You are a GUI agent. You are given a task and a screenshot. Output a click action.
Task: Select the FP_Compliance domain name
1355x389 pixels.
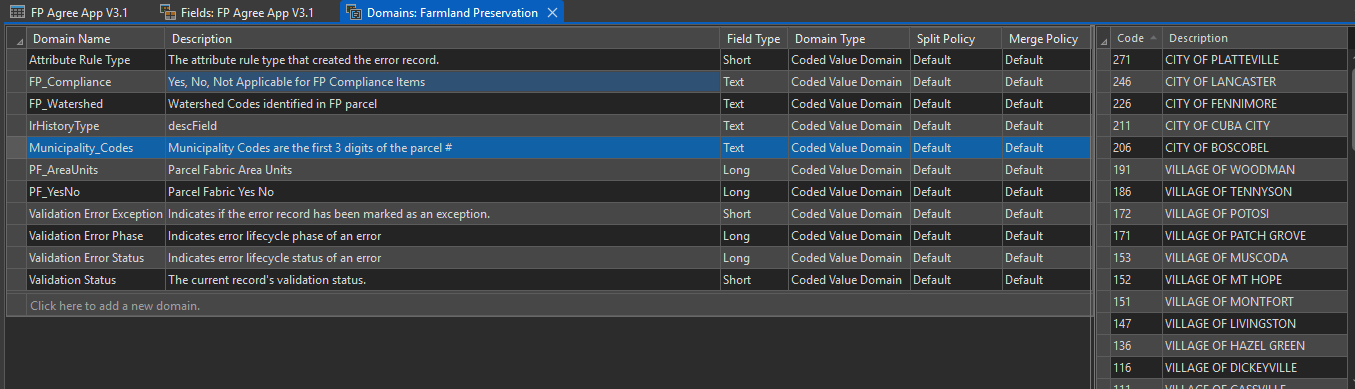pos(95,82)
